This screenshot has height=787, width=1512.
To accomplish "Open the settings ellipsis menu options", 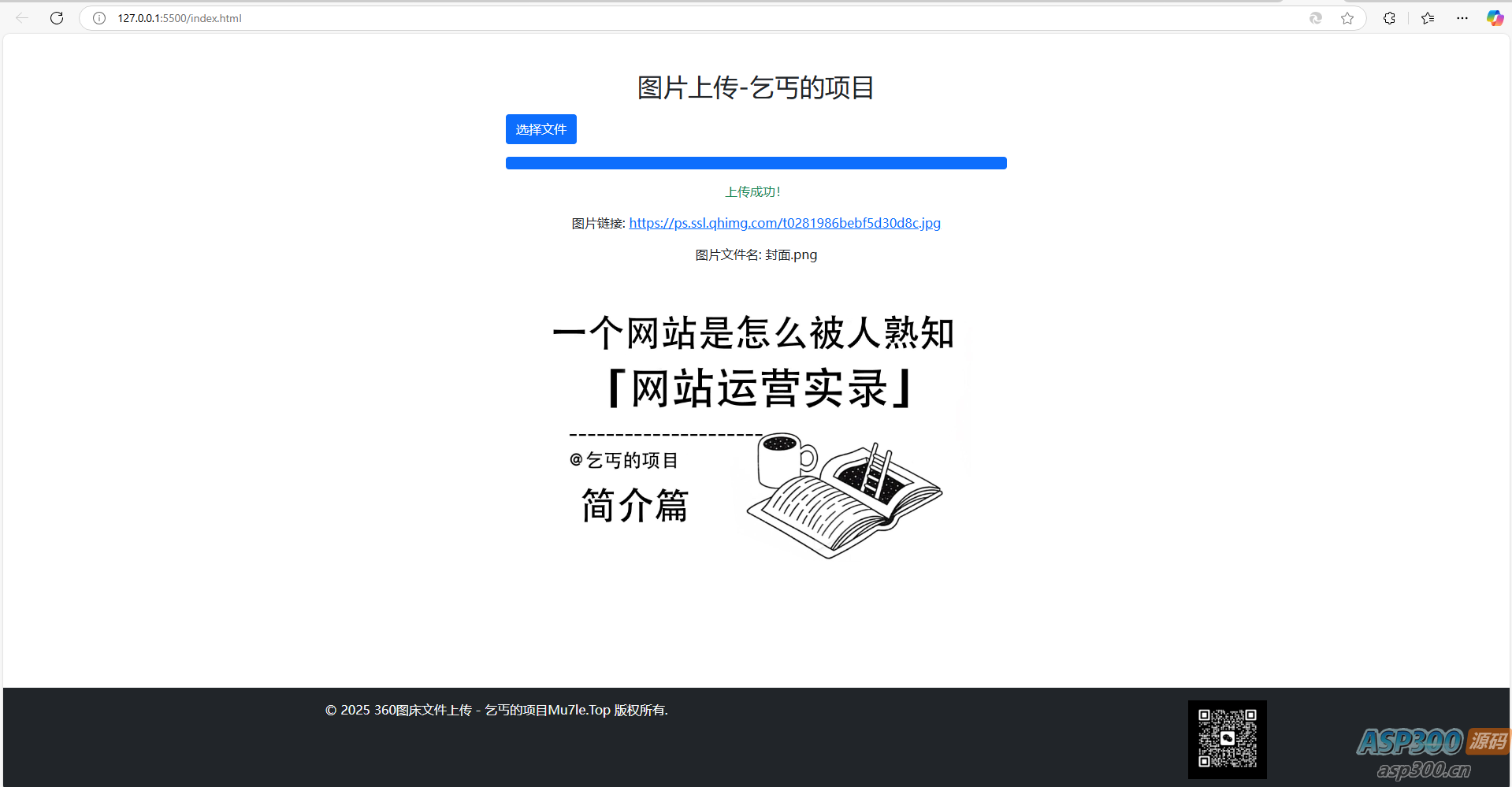I will pos(1462,17).
